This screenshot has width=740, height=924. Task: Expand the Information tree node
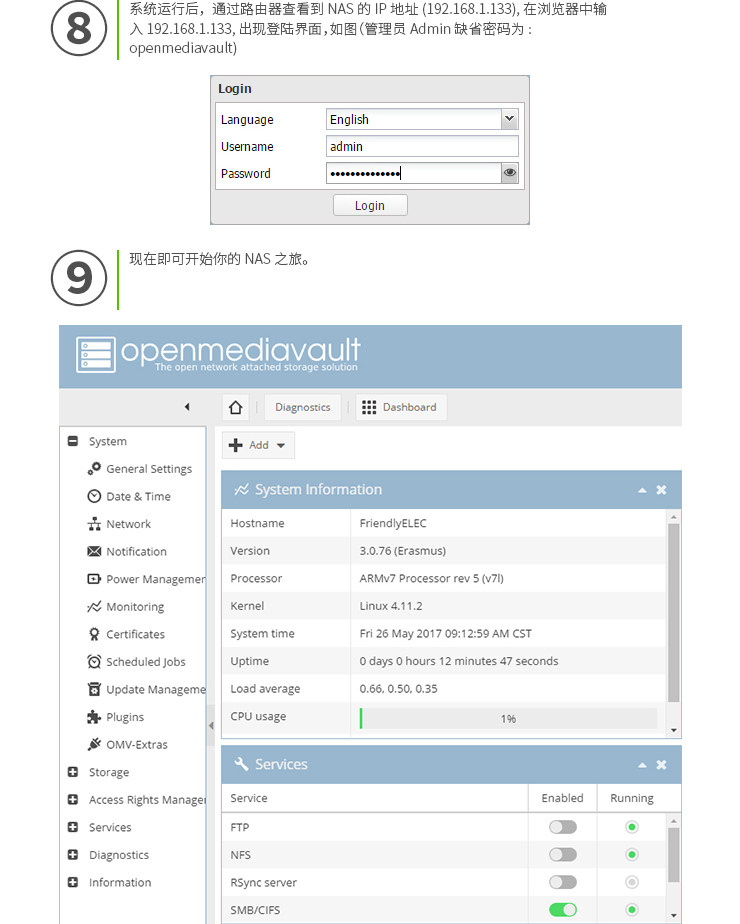[x=73, y=882]
